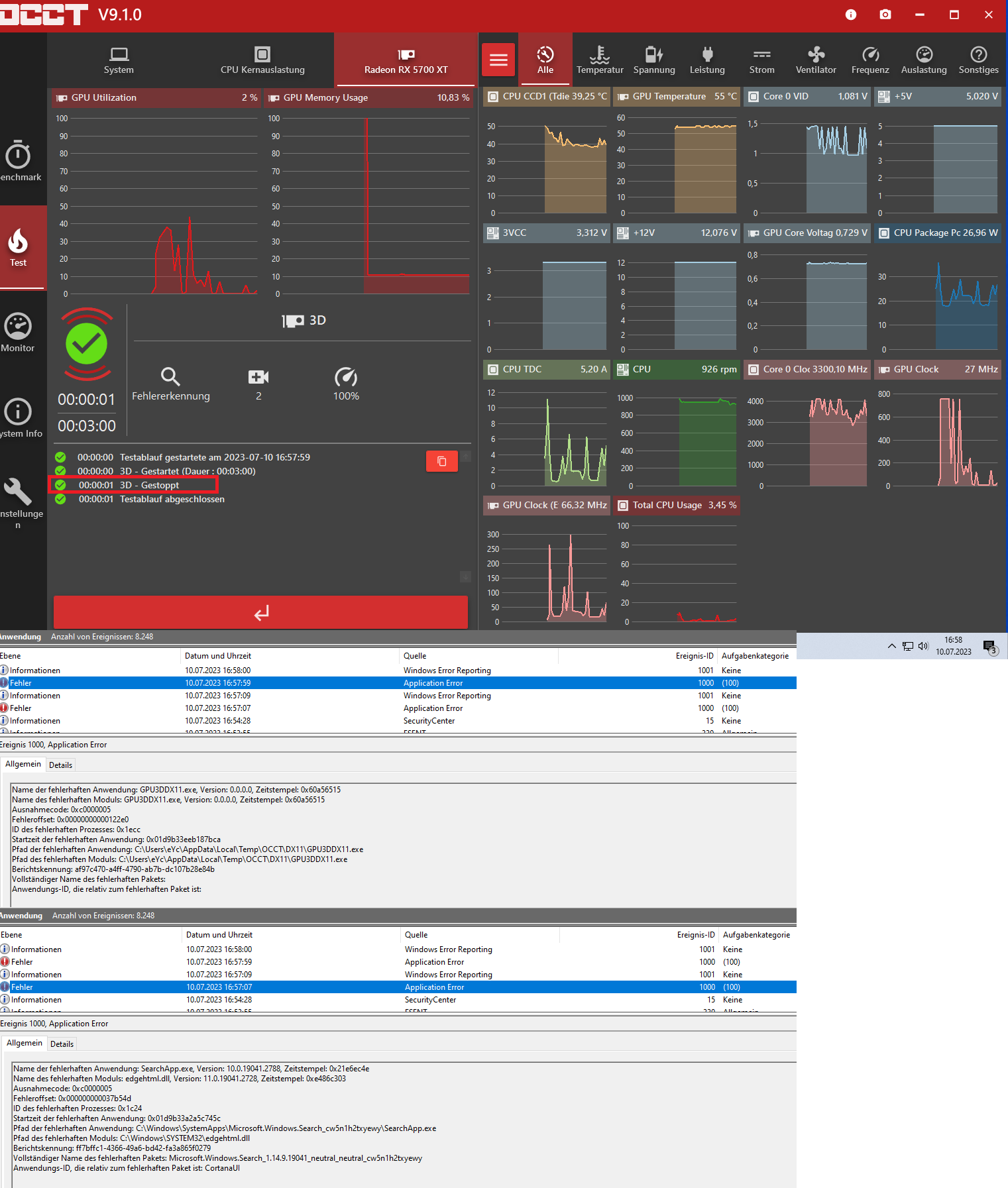
Task: Select log entry '3D - Gestoppt'
Action: point(133,485)
